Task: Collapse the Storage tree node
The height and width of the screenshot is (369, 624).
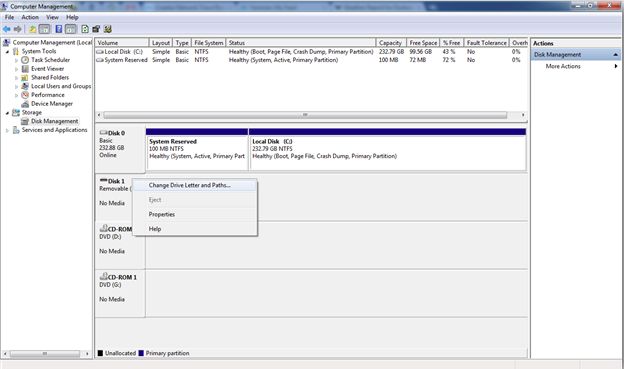Action: click(7, 113)
